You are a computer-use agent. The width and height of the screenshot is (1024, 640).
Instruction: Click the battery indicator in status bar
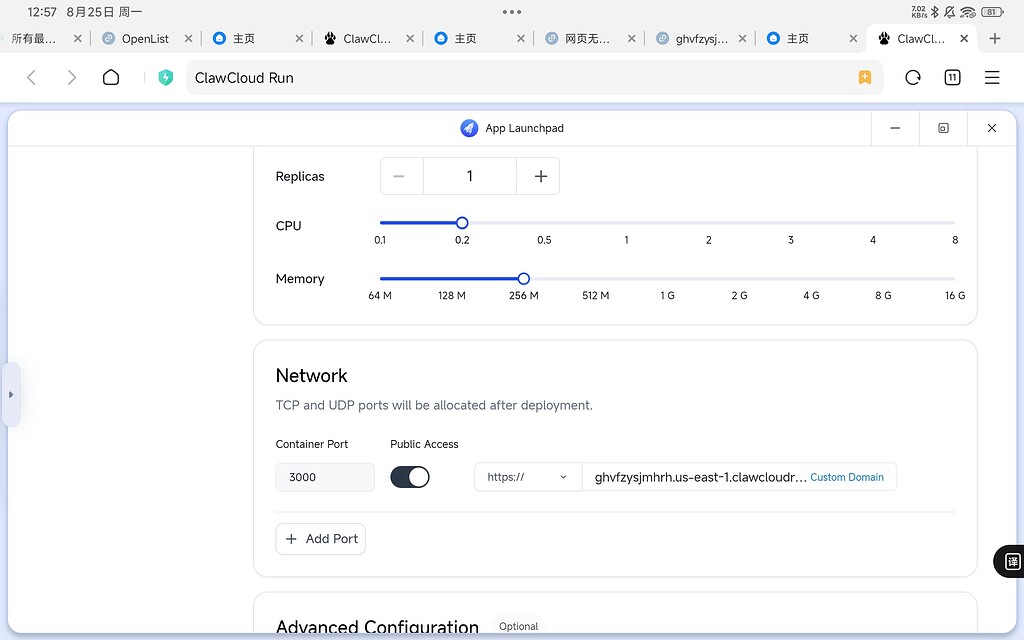(x=991, y=12)
